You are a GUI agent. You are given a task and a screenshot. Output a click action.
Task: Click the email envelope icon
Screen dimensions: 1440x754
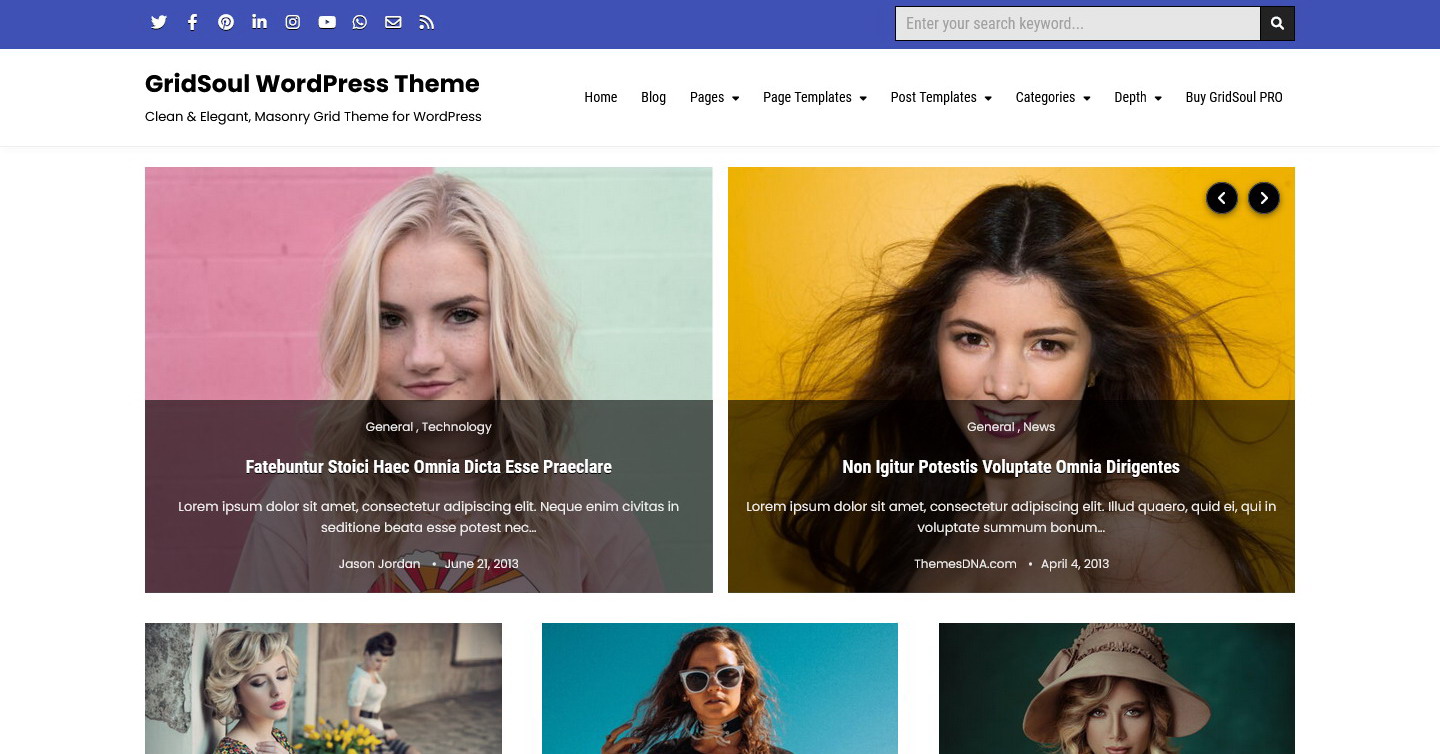(x=393, y=22)
